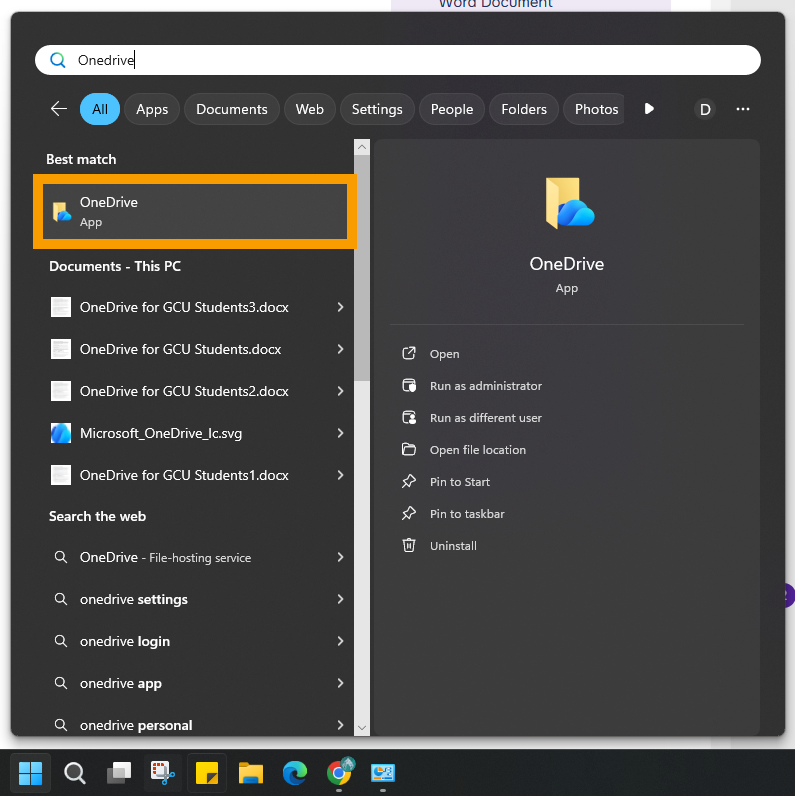The width and height of the screenshot is (795, 796).
Task: Click in the search text box
Action: [400, 60]
